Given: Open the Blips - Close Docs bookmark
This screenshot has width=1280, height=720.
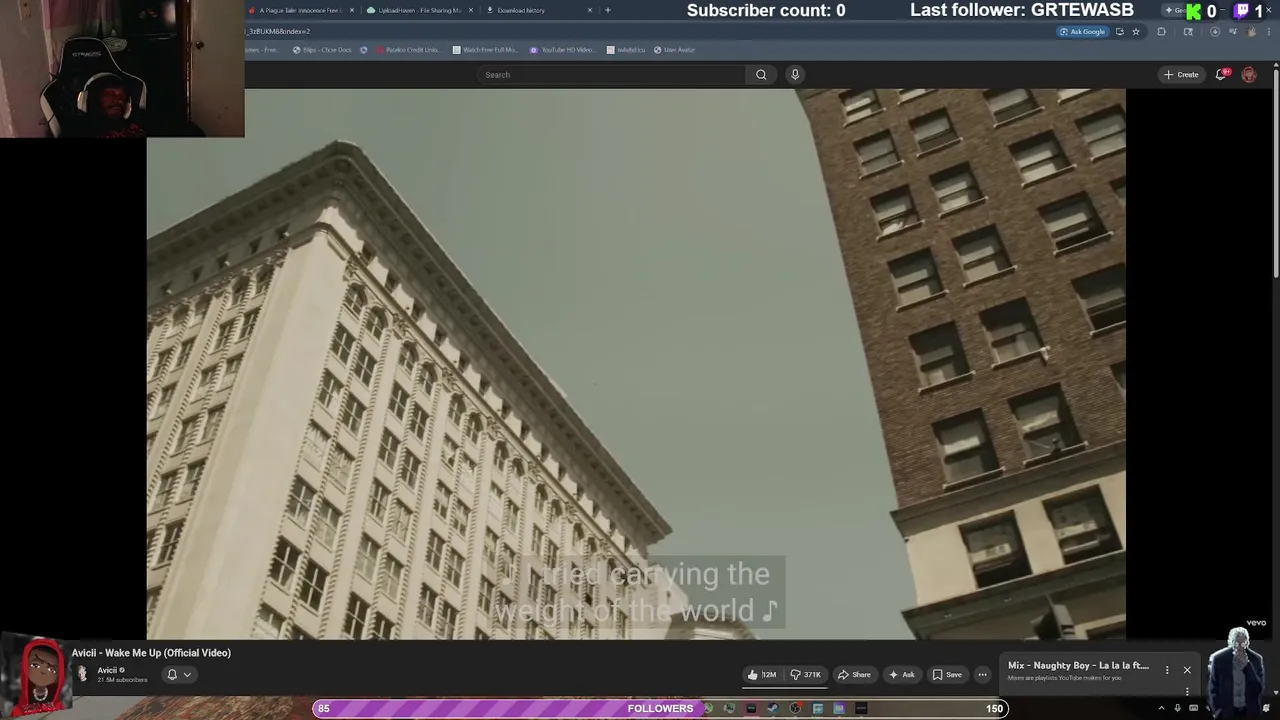Looking at the screenshot, I should tap(322, 49).
